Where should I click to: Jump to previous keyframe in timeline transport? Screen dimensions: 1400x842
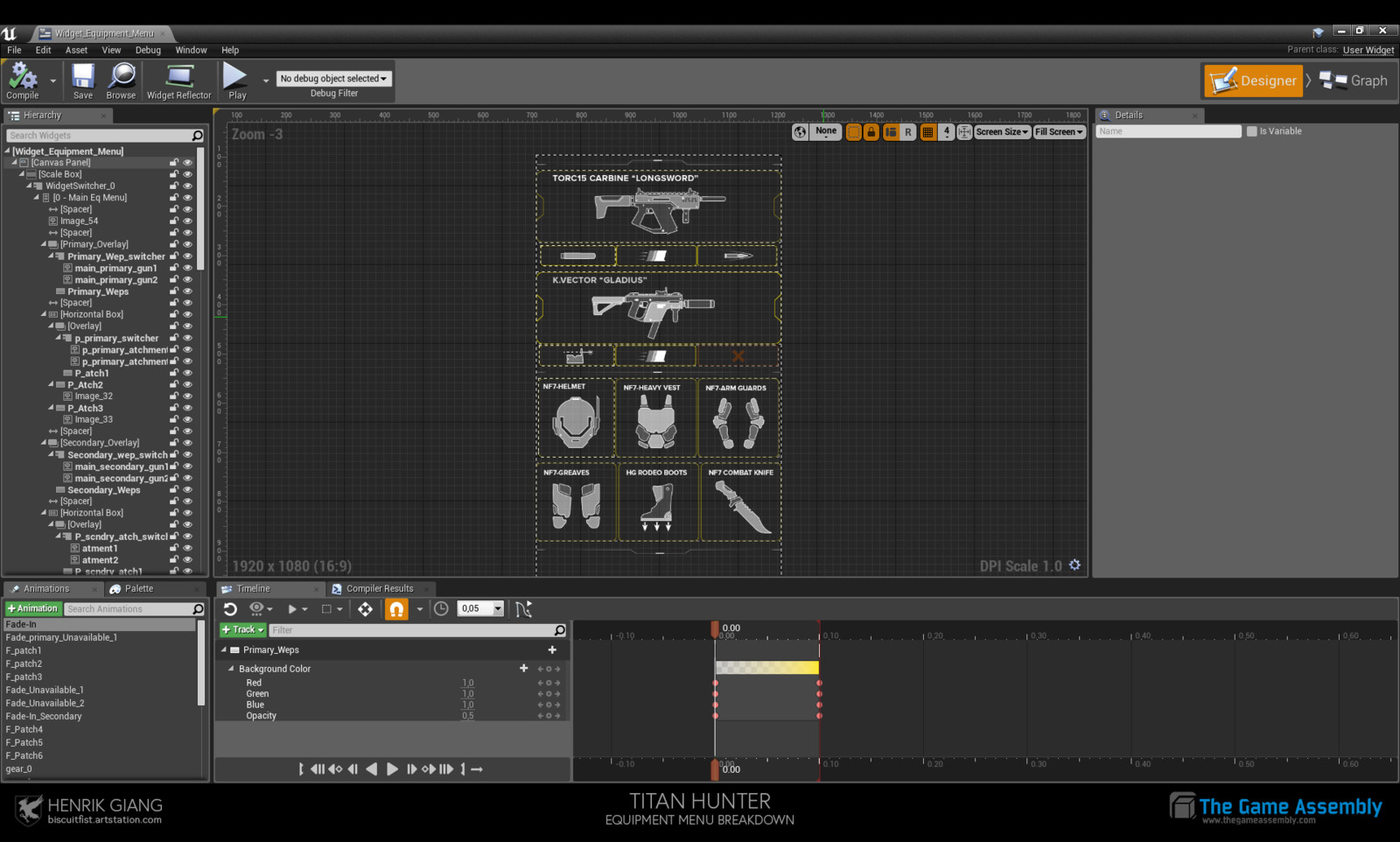point(335,769)
